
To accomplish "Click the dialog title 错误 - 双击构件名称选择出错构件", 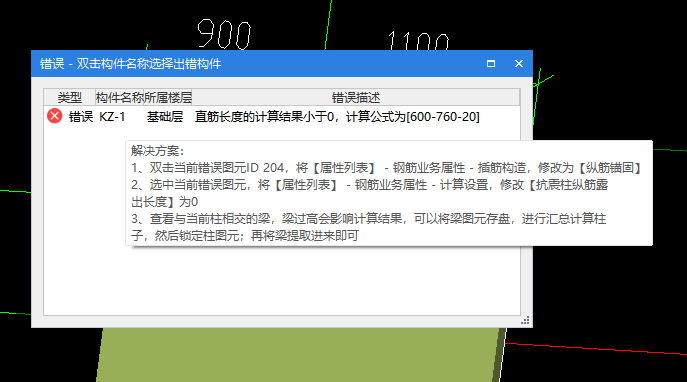I will (x=131, y=64).
